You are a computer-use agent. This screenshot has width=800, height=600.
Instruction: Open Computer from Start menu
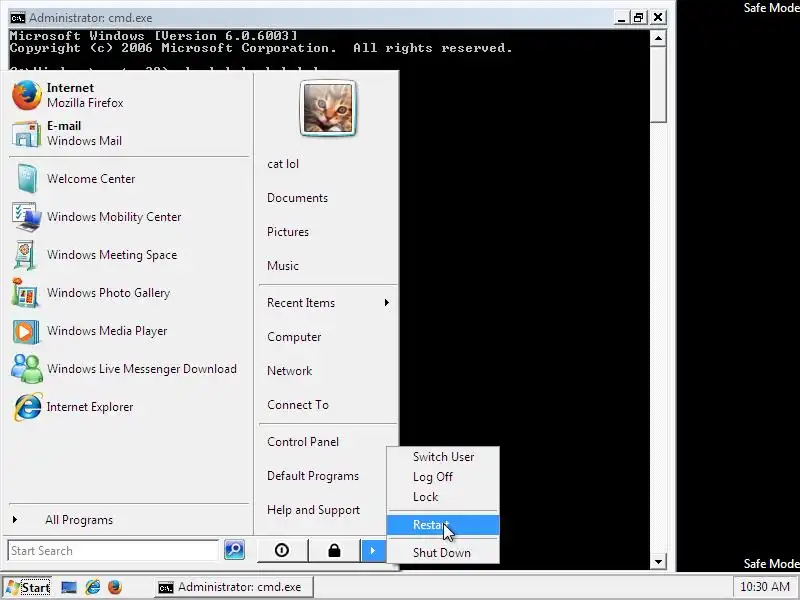(x=294, y=337)
